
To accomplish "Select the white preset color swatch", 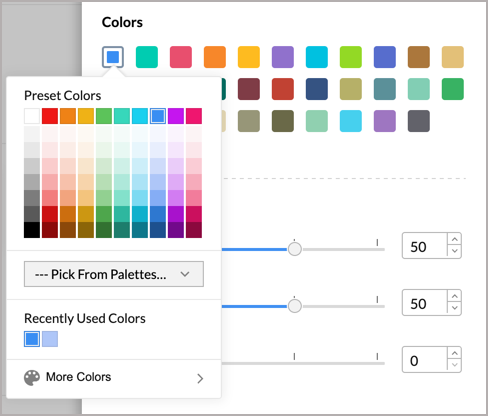I will (32, 116).
